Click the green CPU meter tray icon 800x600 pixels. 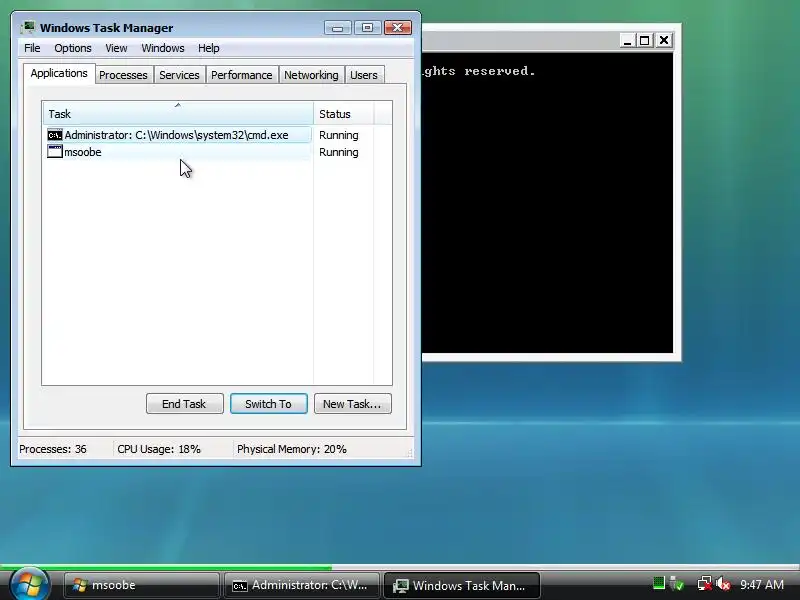[659, 583]
